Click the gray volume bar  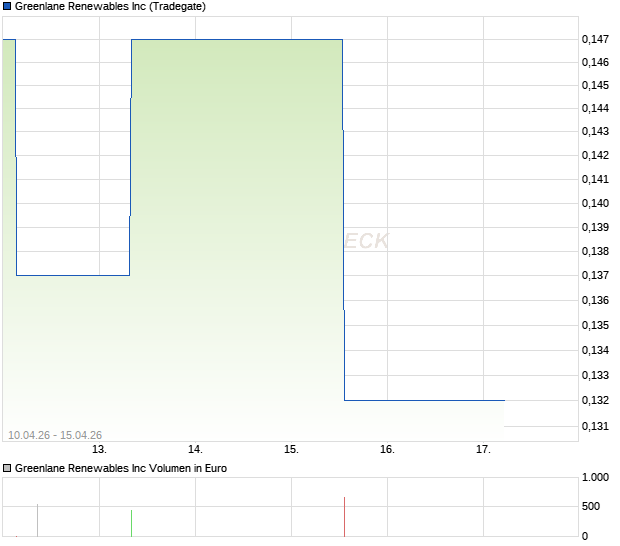point(38,521)
